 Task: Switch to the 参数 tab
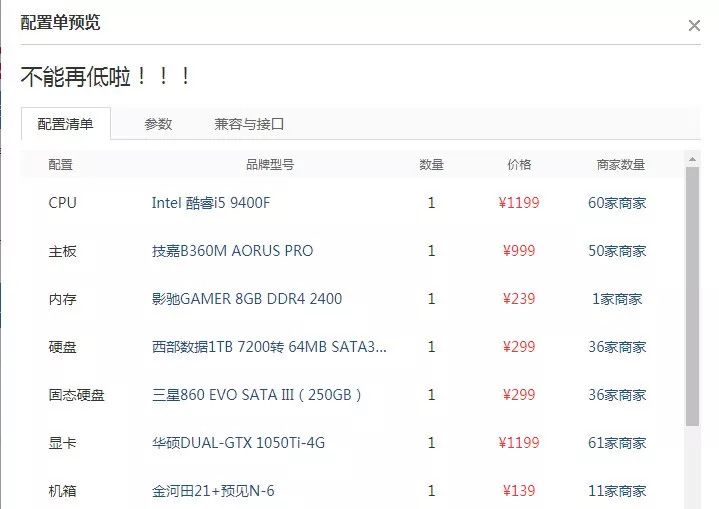[x=158, y=124]
